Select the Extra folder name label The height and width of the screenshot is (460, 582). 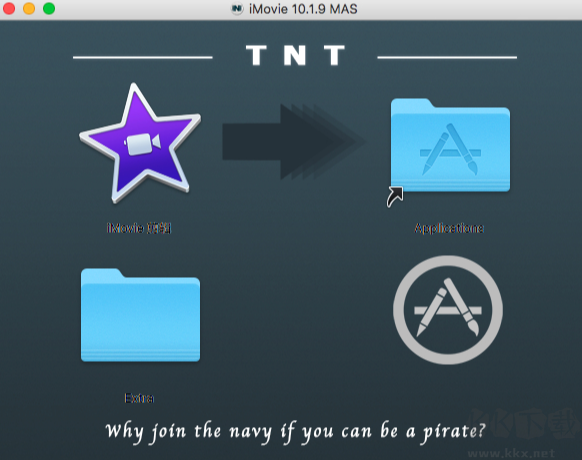pyautogui.click(x=139, y=398)
